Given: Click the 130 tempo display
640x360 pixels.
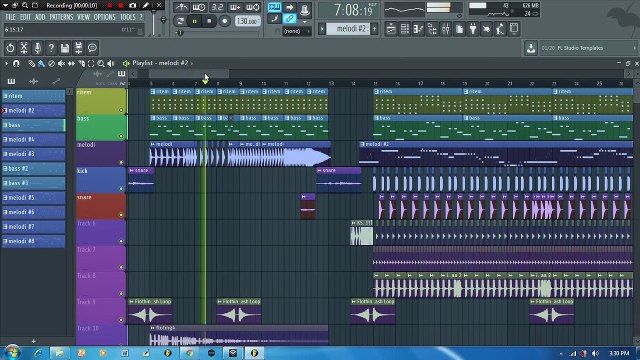Looking at the screenshot, I should click(247, 21).
